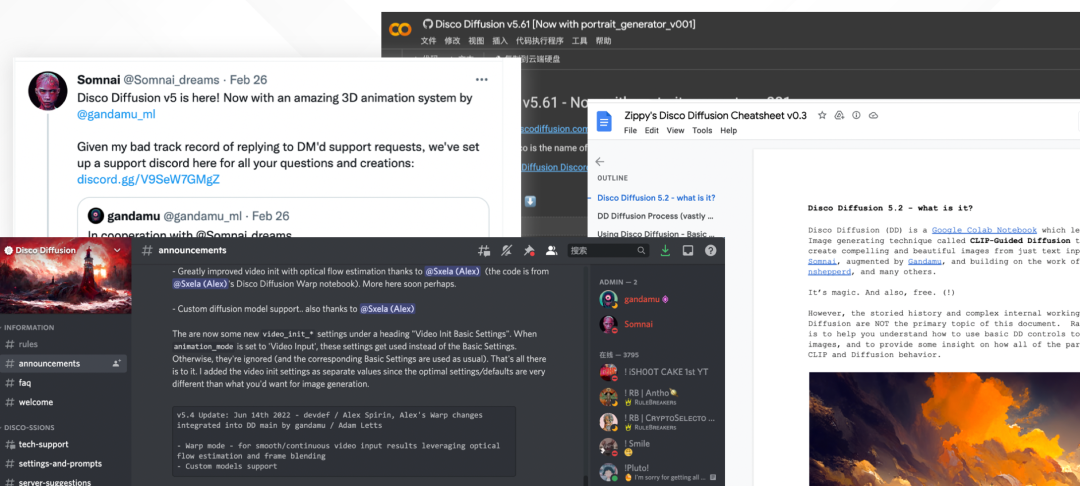Click Somnai's profile picture in the tweet
The image size is (1080, 486).
[48, 90]
